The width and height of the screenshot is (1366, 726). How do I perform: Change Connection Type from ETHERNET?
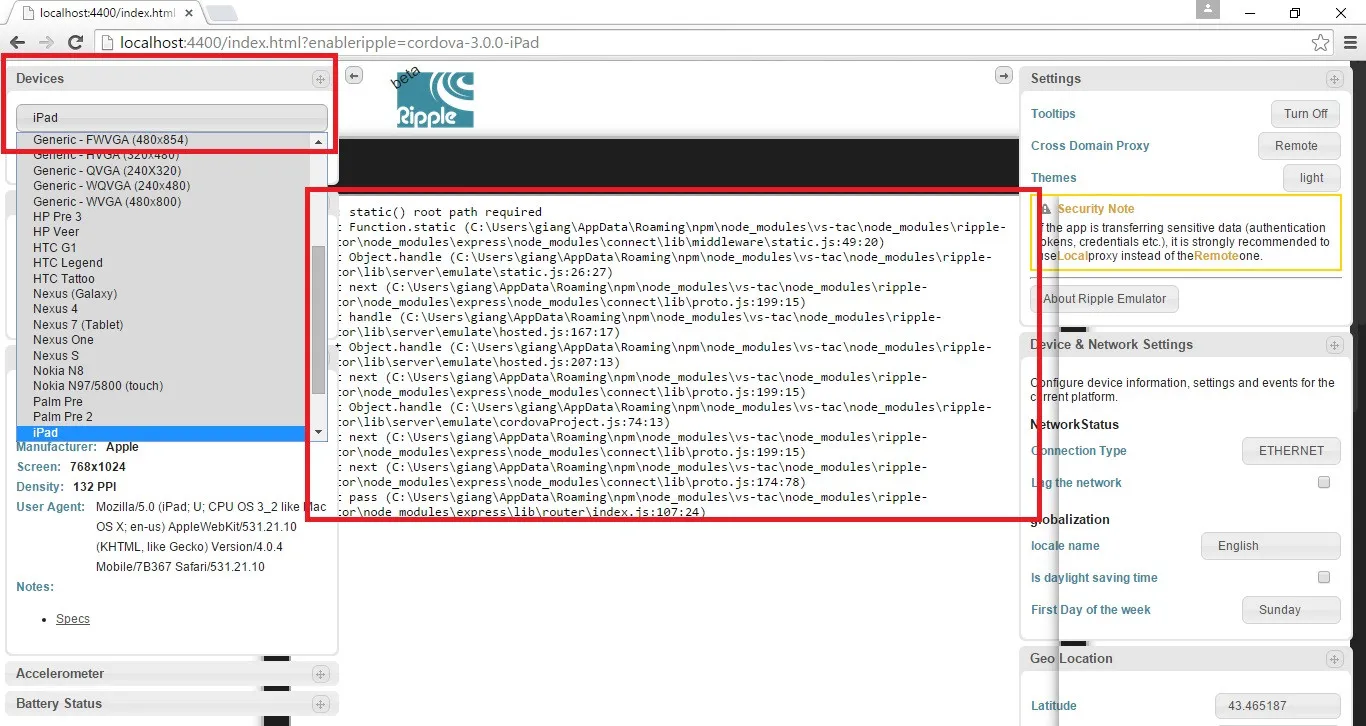(x=1291, y=451)
